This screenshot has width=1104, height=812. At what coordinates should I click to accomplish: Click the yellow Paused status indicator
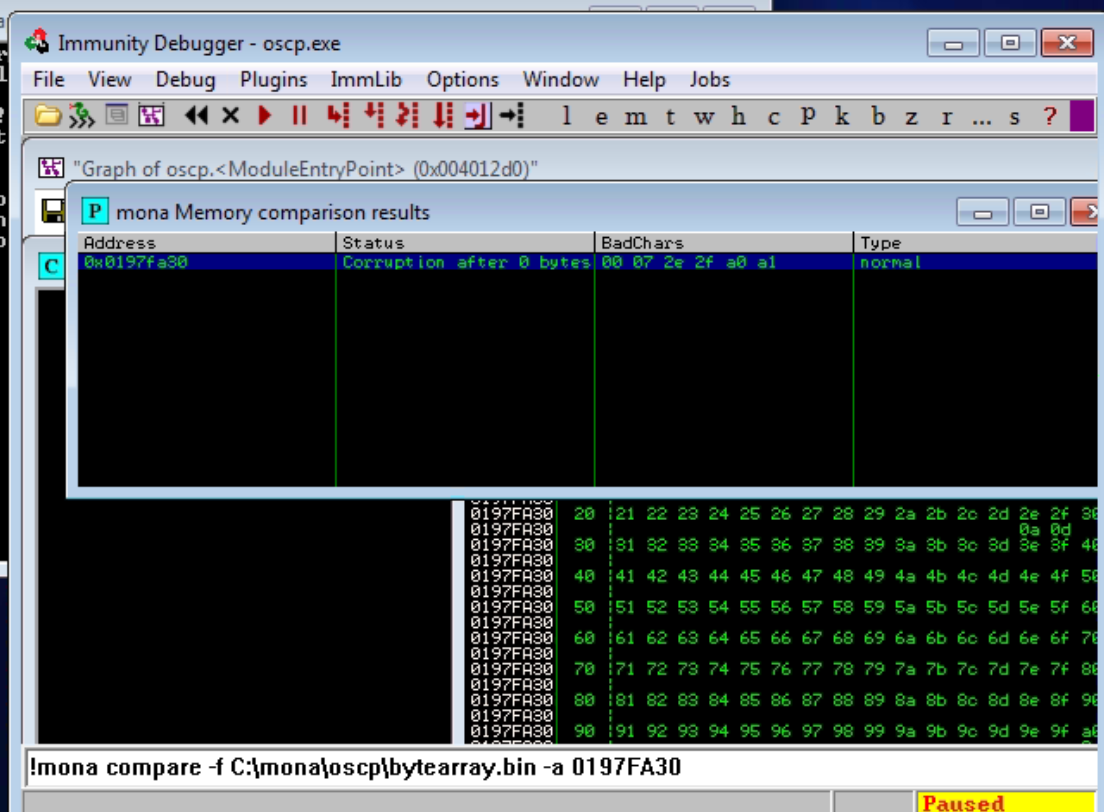1005,803
